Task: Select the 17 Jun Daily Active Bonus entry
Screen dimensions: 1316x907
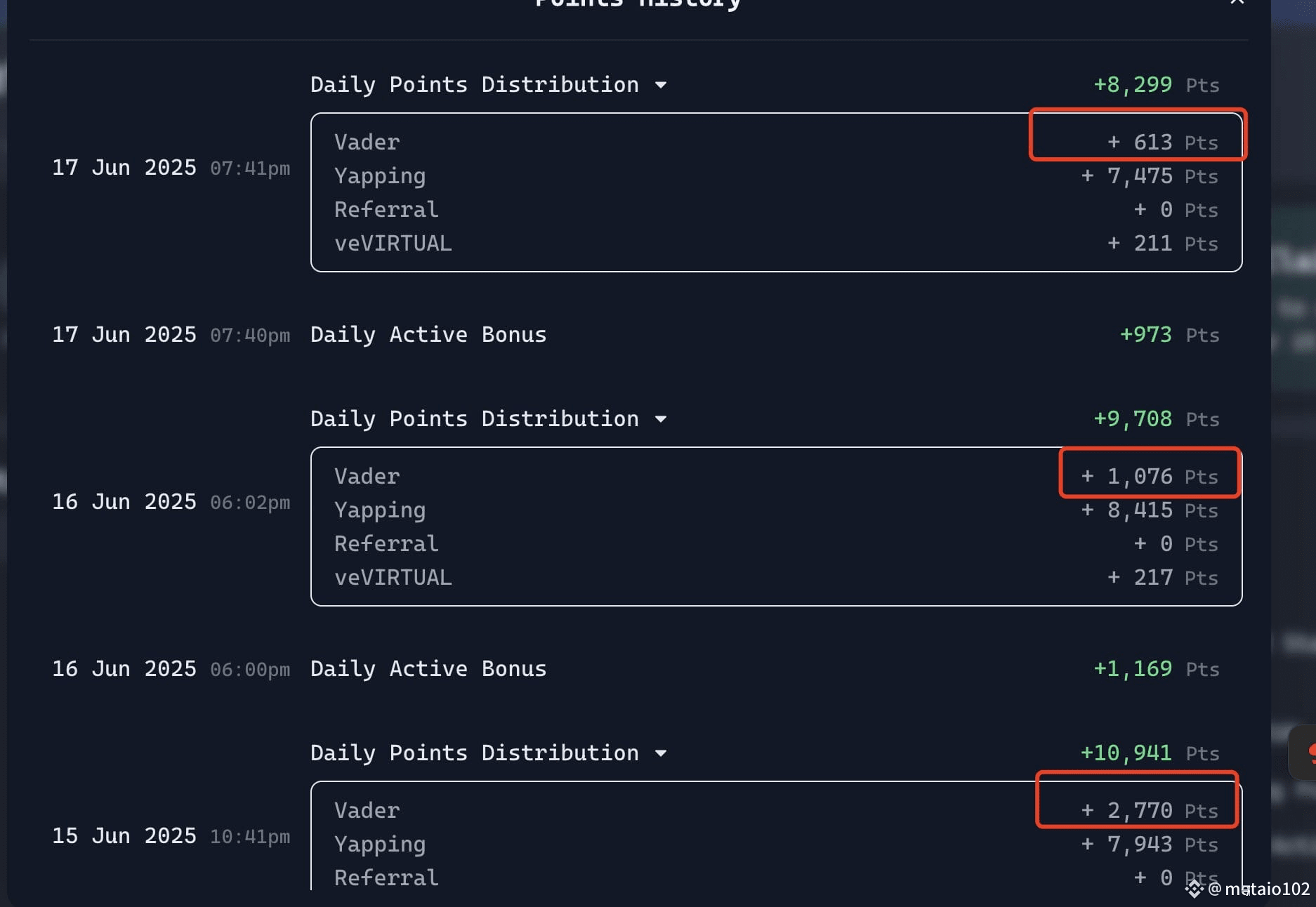Action: [x=636, y=335]
